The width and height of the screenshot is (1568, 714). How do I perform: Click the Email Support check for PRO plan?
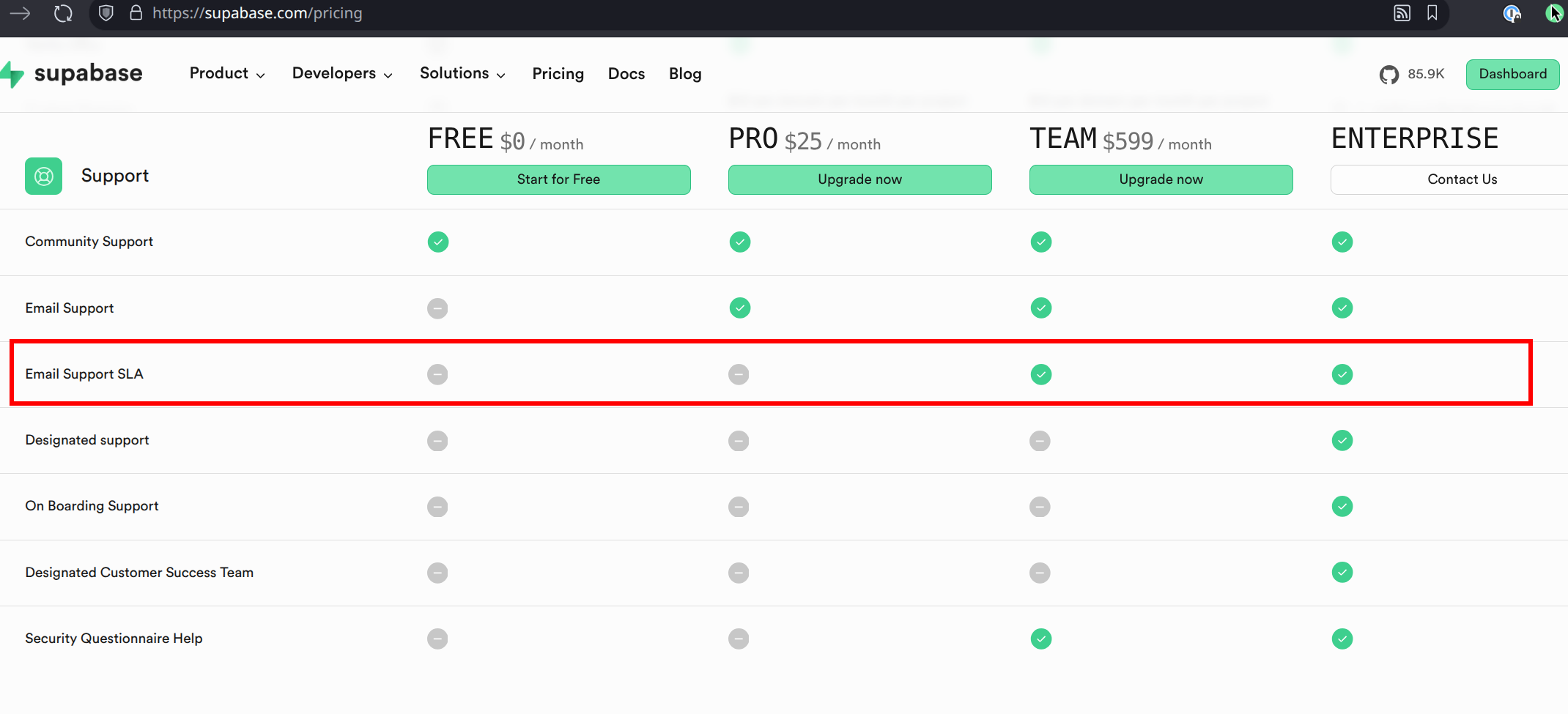click(739, 308)
